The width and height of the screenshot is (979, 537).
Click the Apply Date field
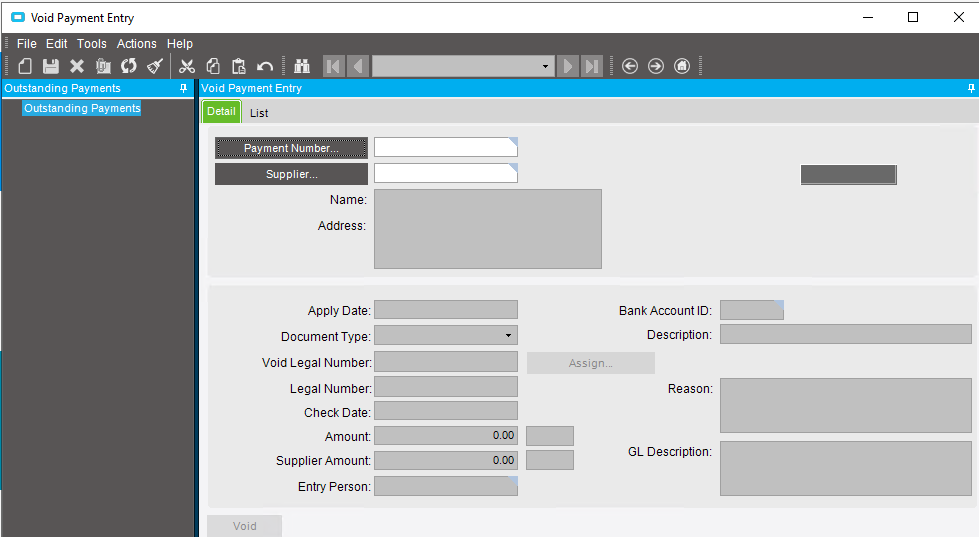pyautogui.click(x=446, y=310)
